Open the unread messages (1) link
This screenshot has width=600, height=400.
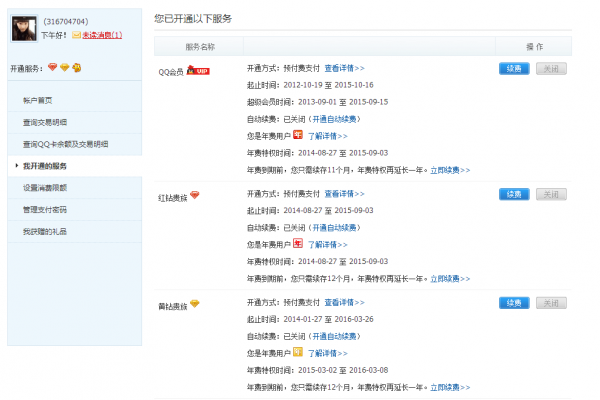coord(102,35)
